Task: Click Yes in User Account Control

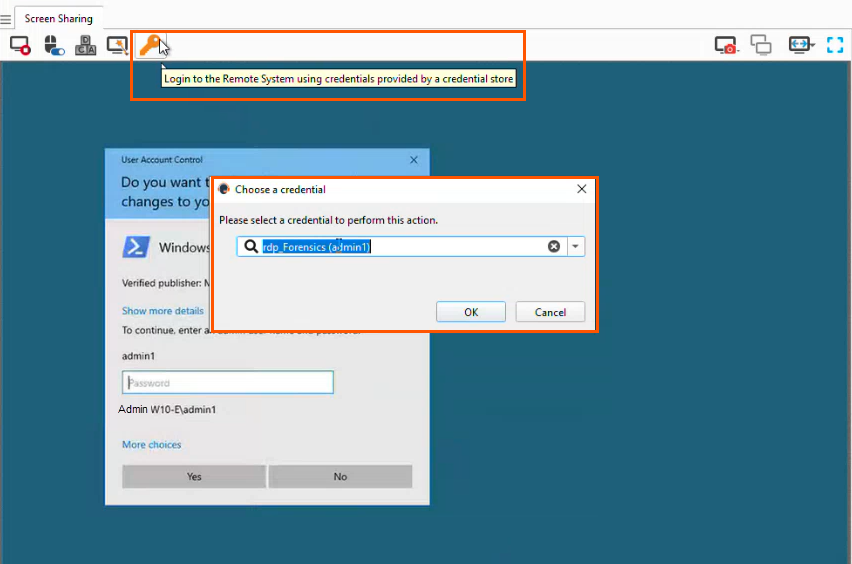Action: (x=194, y=477)
